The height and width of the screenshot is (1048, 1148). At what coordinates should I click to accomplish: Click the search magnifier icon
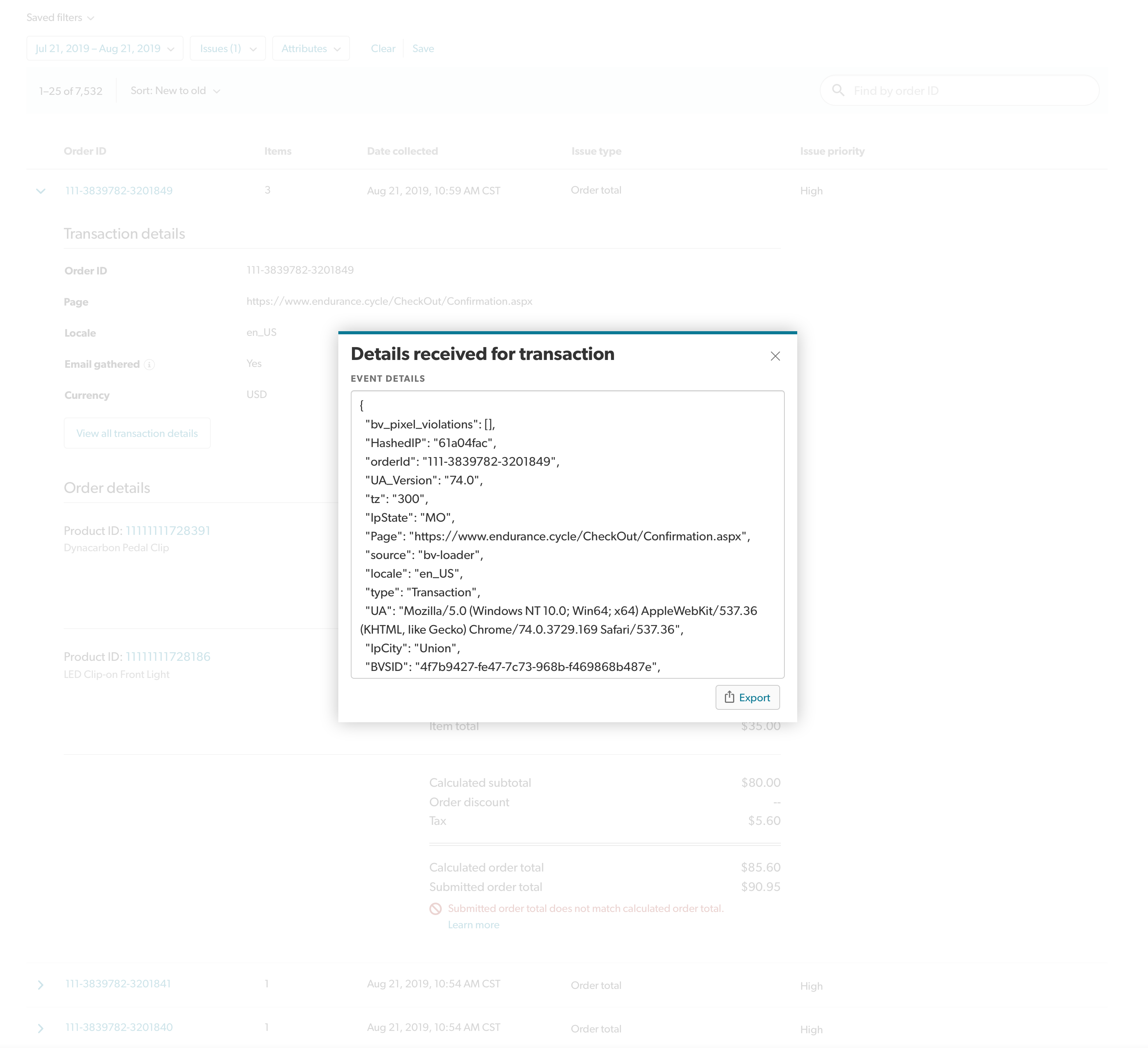pyautogui.click(x=838, y=91)
